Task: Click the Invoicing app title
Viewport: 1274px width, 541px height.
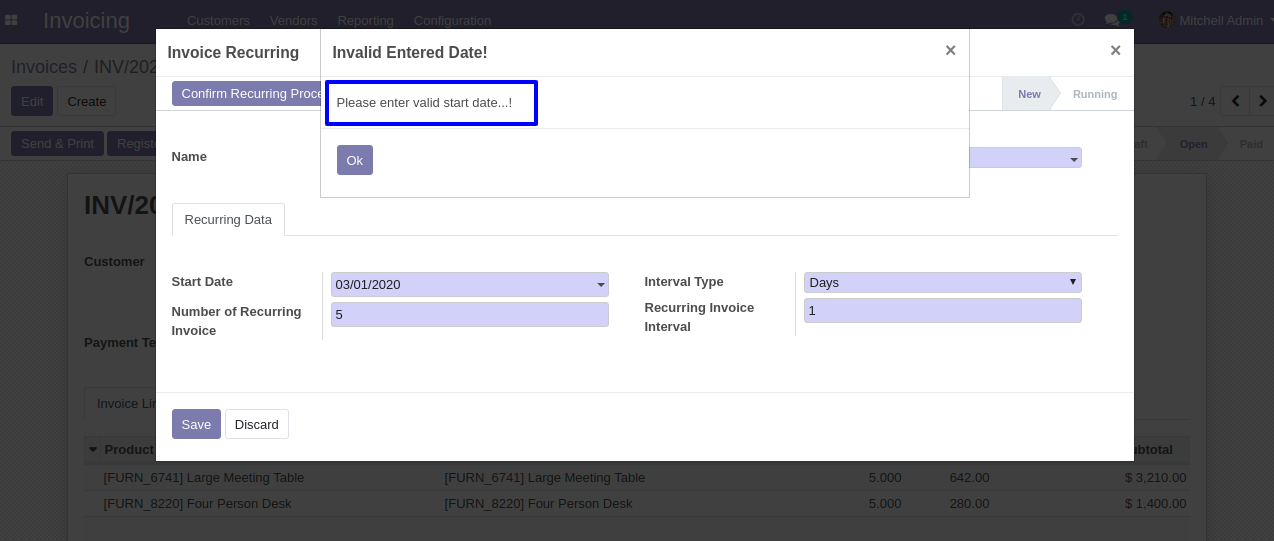Action: [86, 20]
